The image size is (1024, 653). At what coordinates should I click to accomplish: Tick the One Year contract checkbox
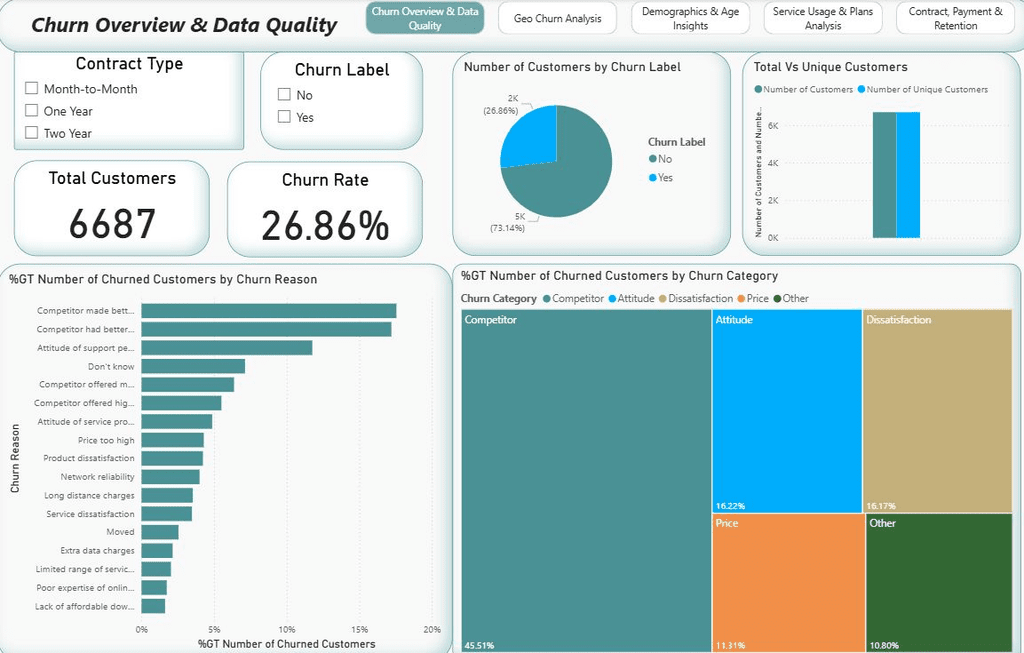click(x=31, y=110)
